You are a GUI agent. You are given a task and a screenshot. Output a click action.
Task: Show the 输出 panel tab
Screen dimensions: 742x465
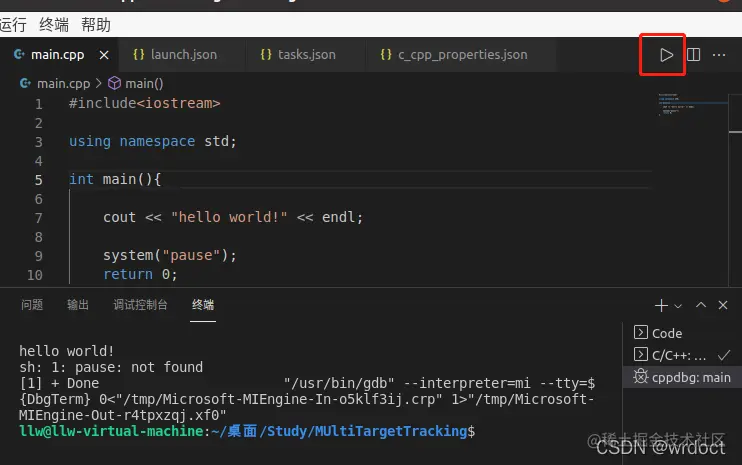pos(78,305)
